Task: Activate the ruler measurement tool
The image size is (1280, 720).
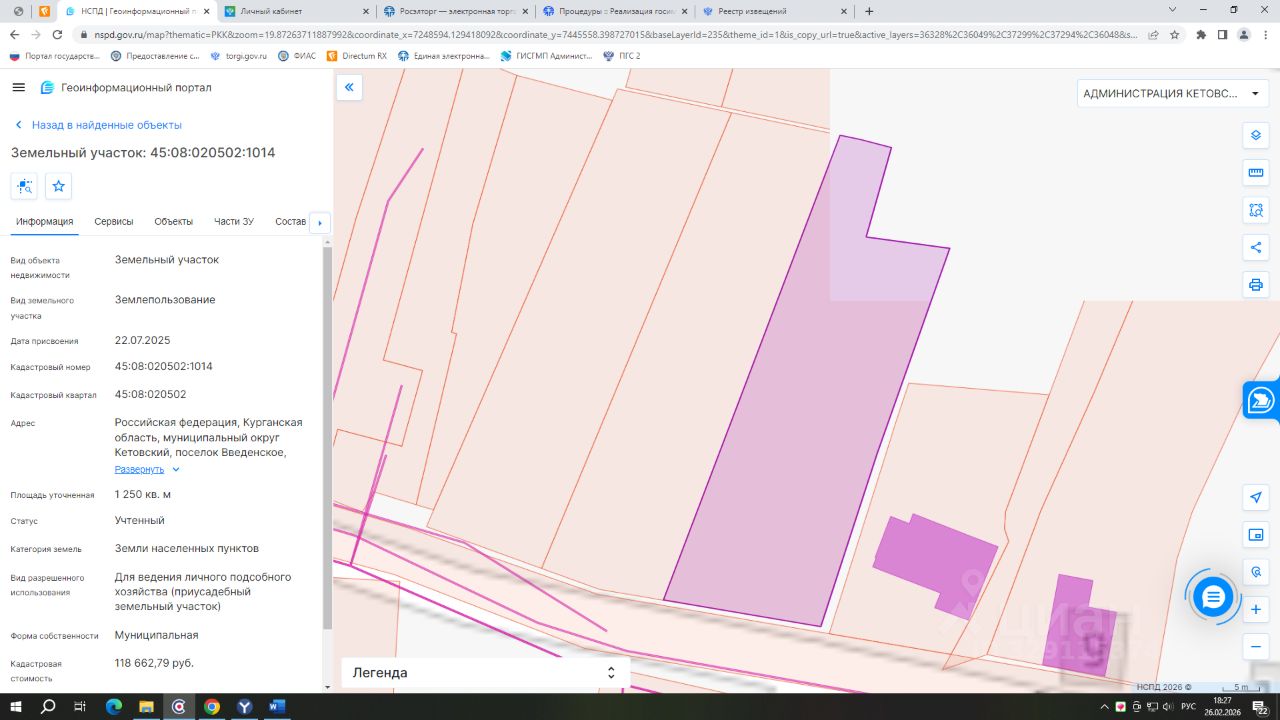Action: tap(1256, 173)
